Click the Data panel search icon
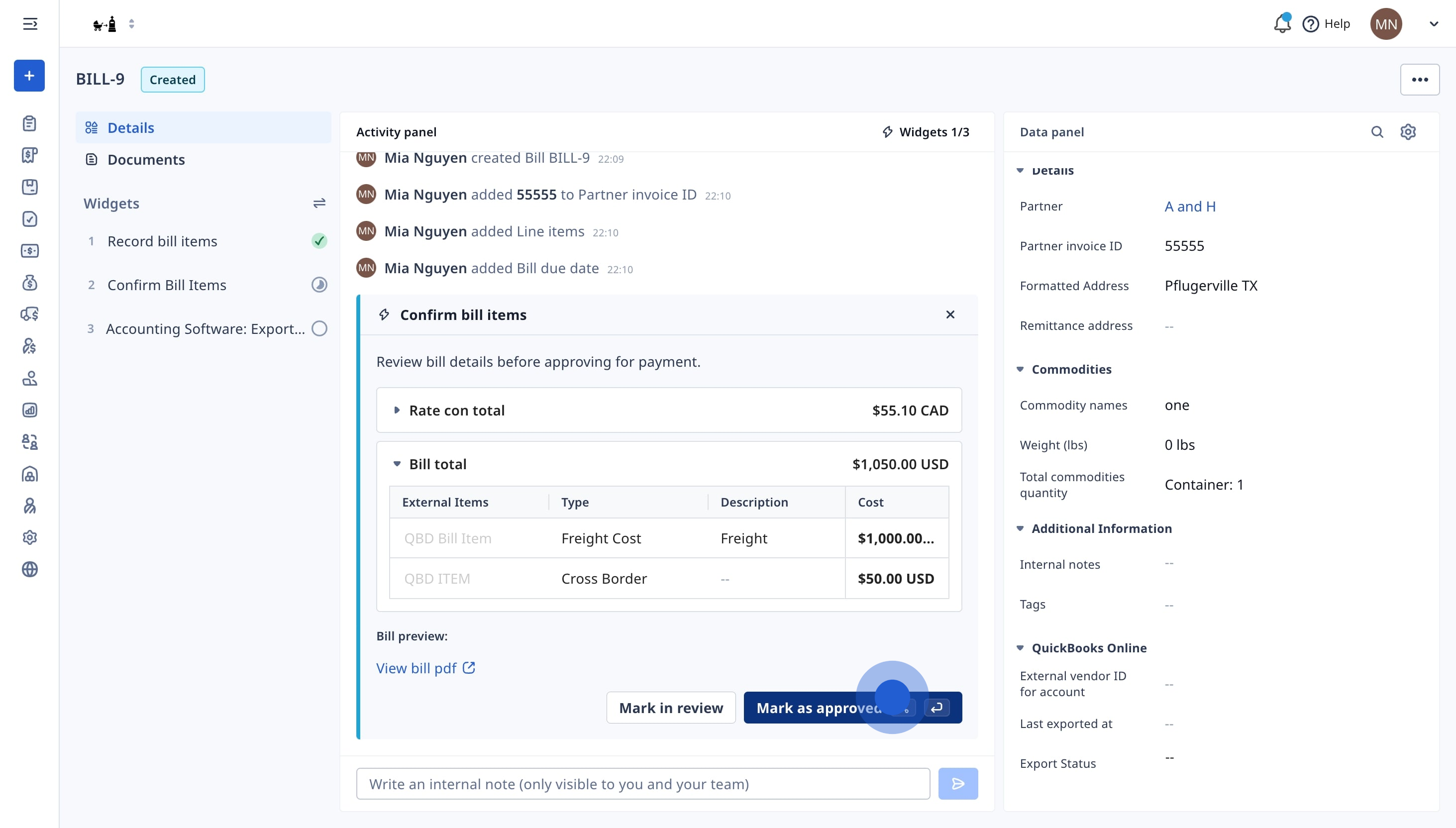The image size is (1456, 828). pyautogui.click(x=1376, y=132)
